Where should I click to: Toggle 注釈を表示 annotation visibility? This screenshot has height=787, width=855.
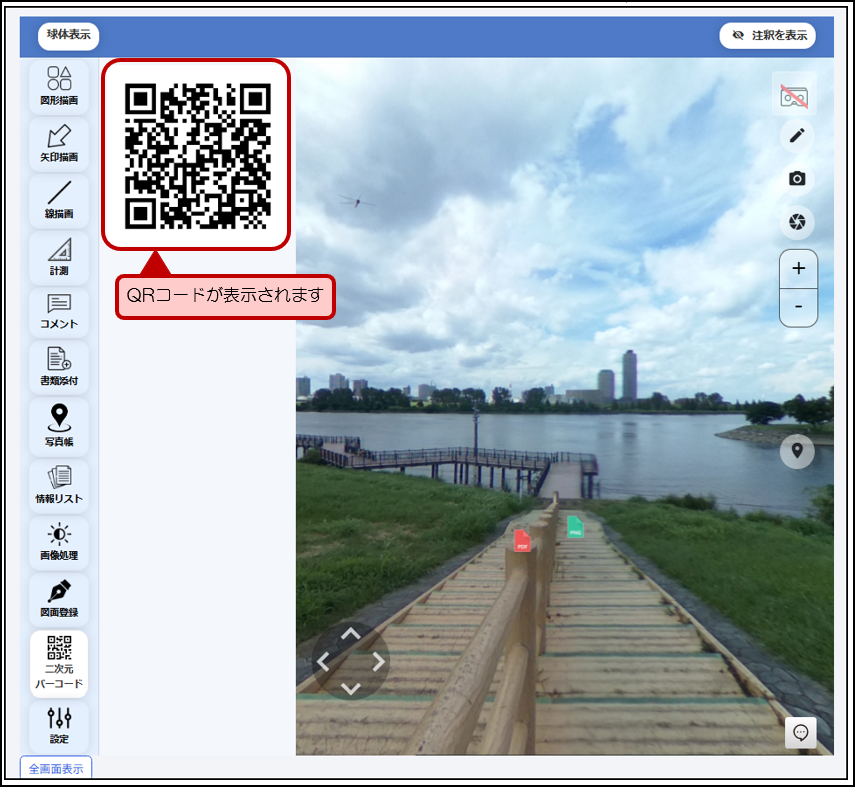767,35
